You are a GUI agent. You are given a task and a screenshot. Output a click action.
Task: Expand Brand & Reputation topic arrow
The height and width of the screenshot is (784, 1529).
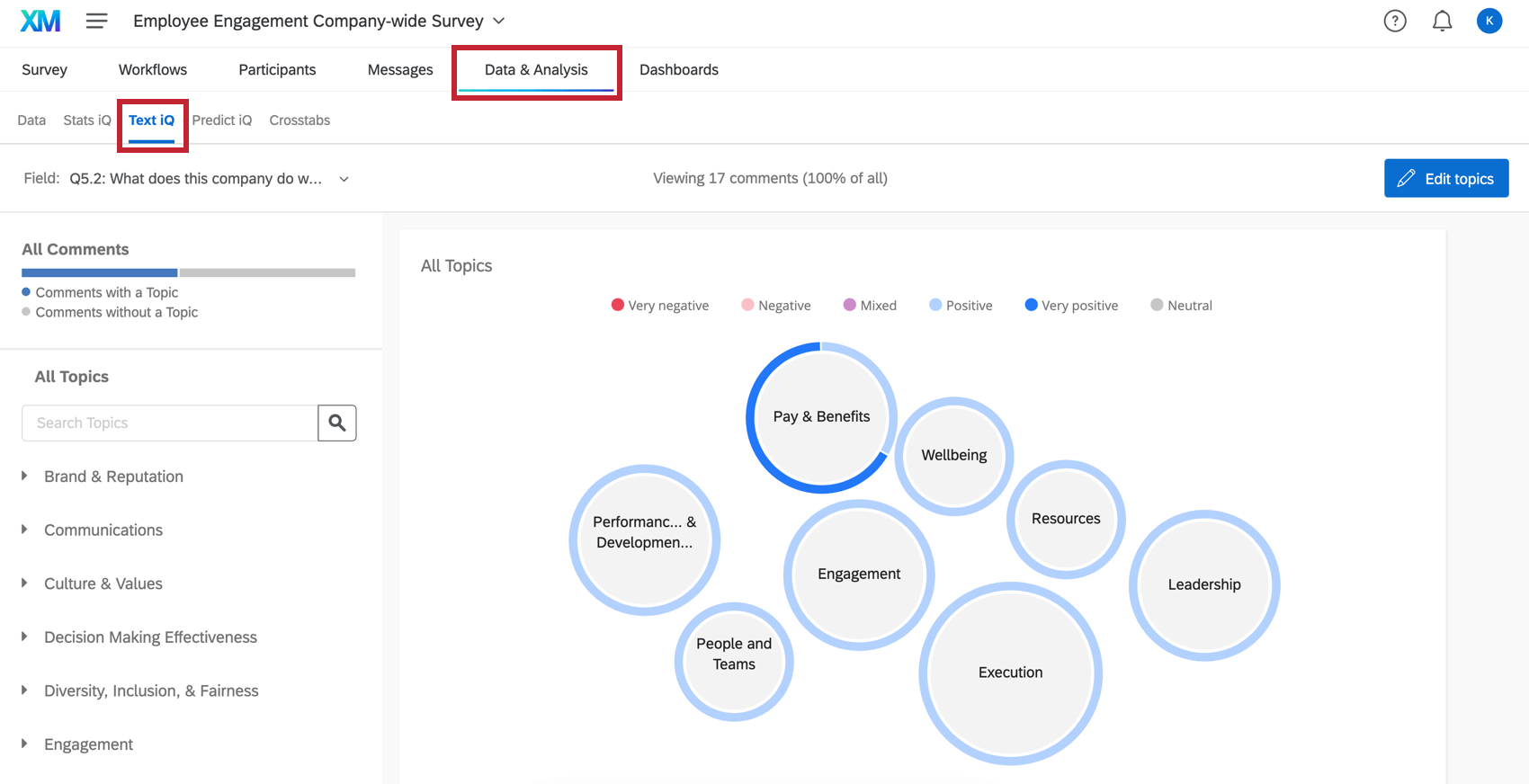[x=24, y=476]
